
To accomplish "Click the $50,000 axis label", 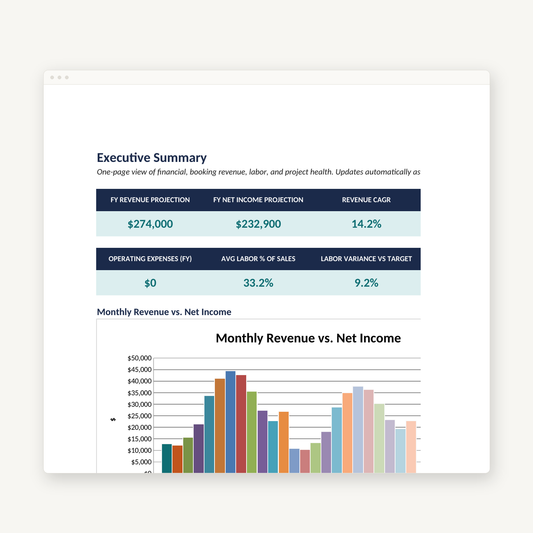I will (x=139, y=358).
